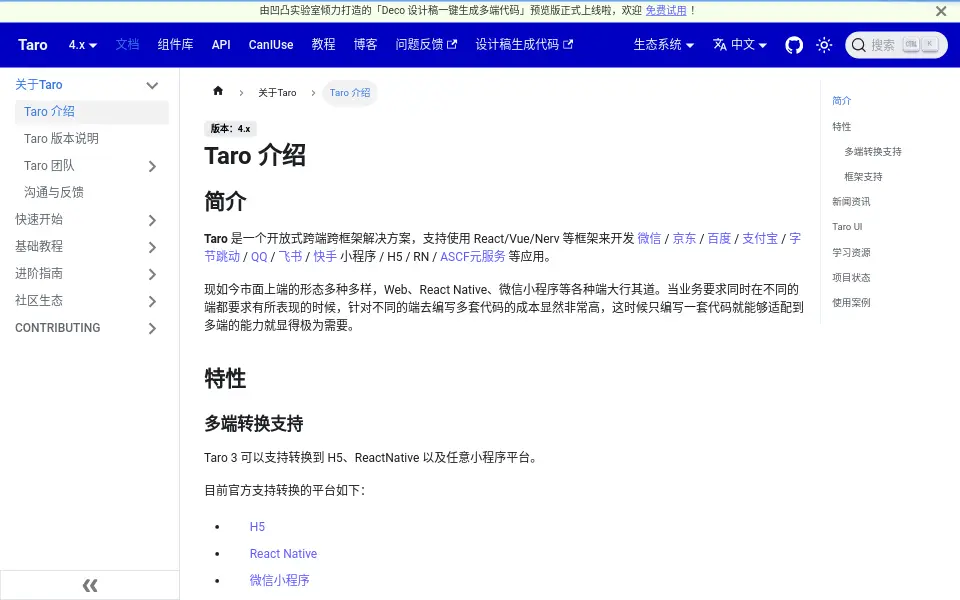
Task: Open the React Native platform link
Action: pos(283,553)
